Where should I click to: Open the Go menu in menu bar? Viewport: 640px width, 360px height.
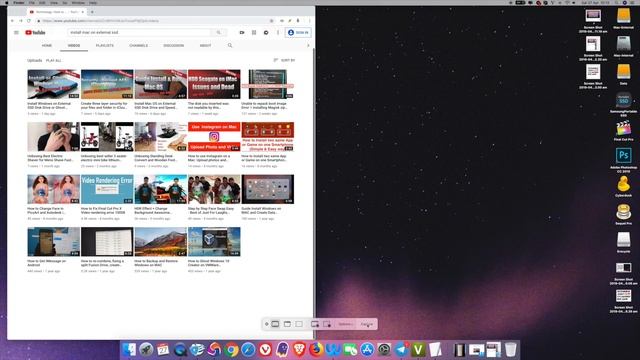click(65, 2)
